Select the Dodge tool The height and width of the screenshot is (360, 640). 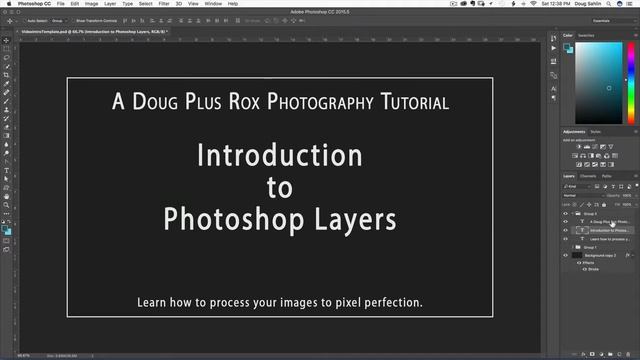(x=6, y=153)
